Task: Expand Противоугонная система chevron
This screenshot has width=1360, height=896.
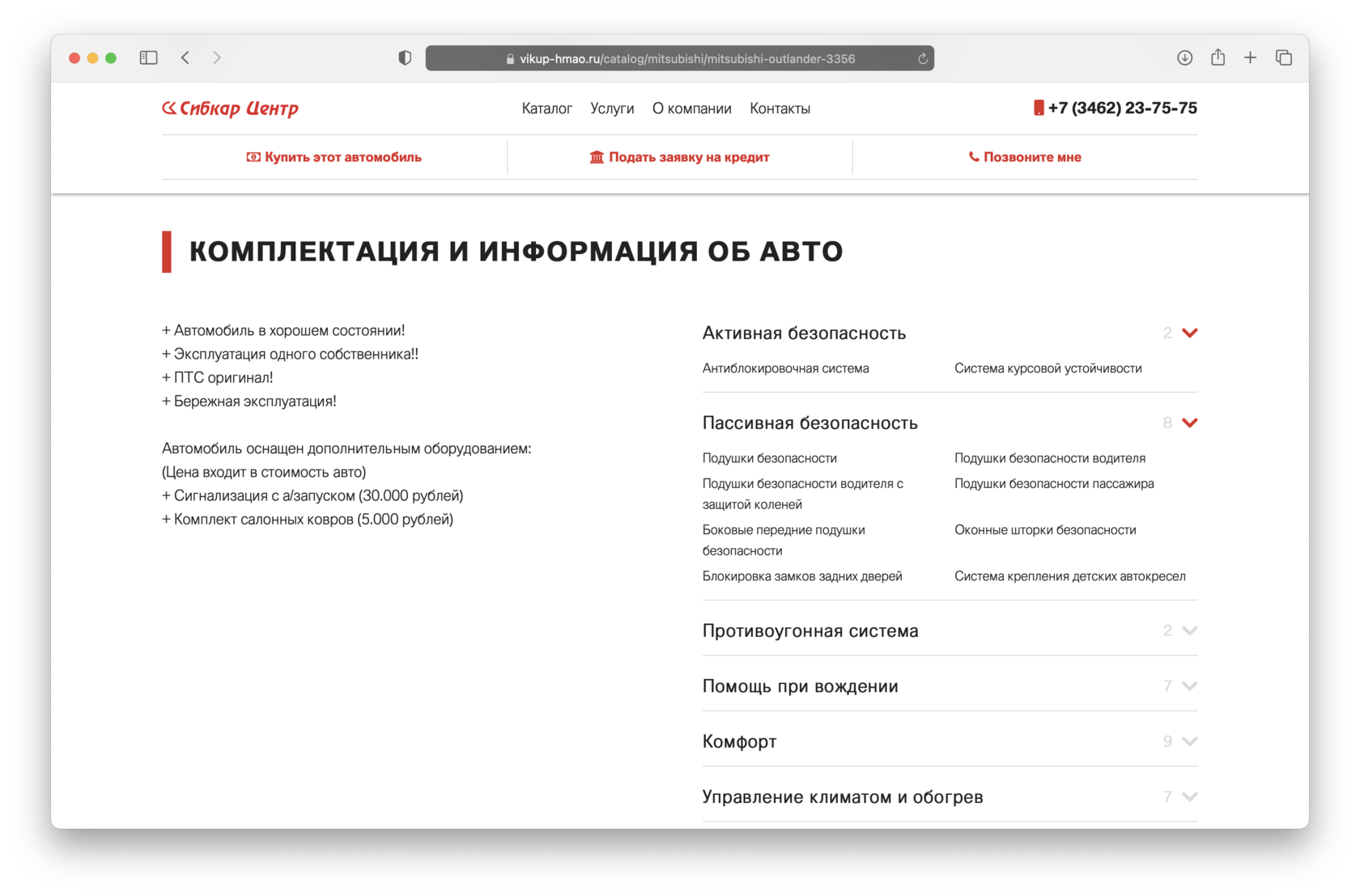Action: point(1189,631)
